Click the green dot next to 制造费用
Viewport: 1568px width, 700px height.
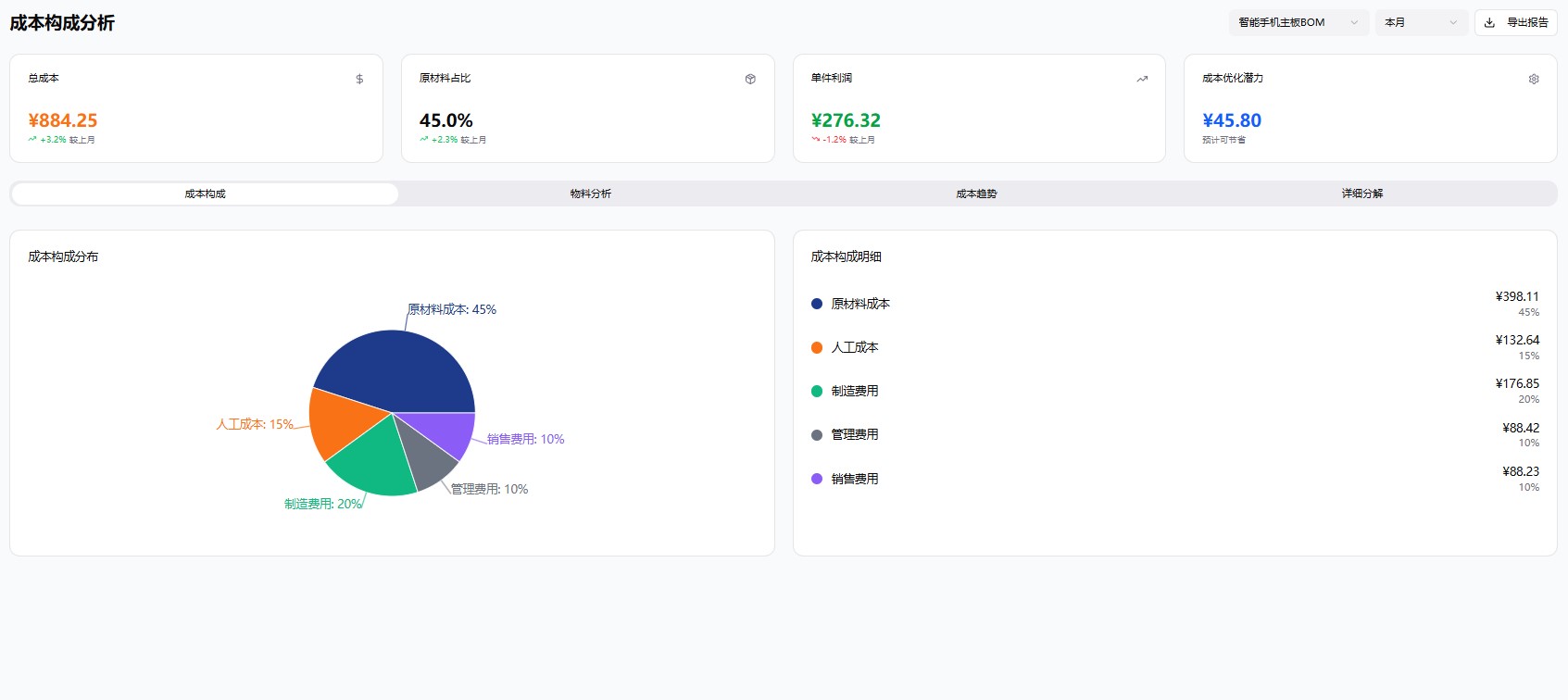(817, 392)
